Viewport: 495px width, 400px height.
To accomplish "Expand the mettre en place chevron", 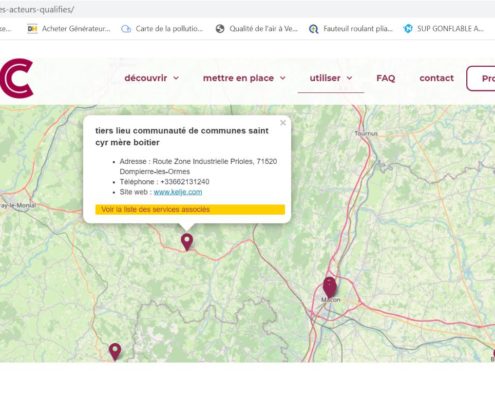I will 283,78.
